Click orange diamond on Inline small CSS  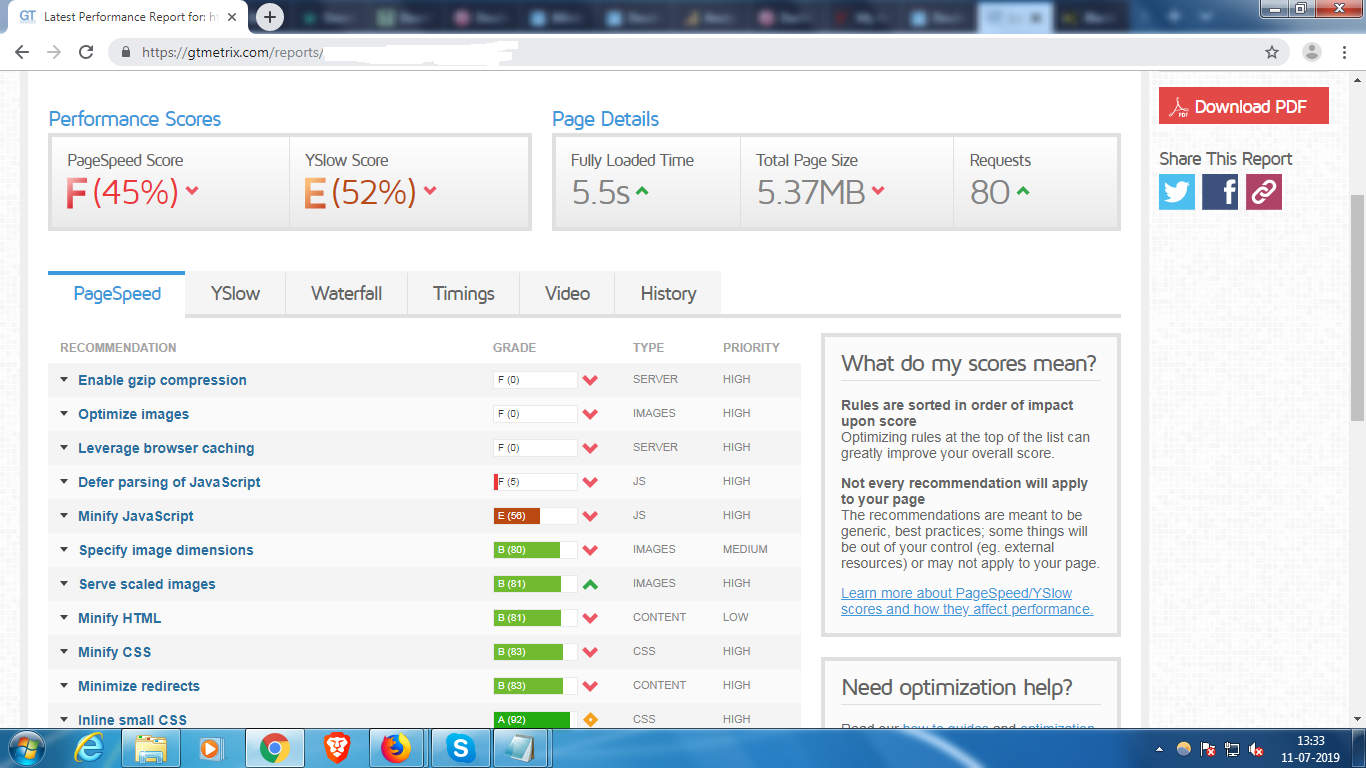590,719
